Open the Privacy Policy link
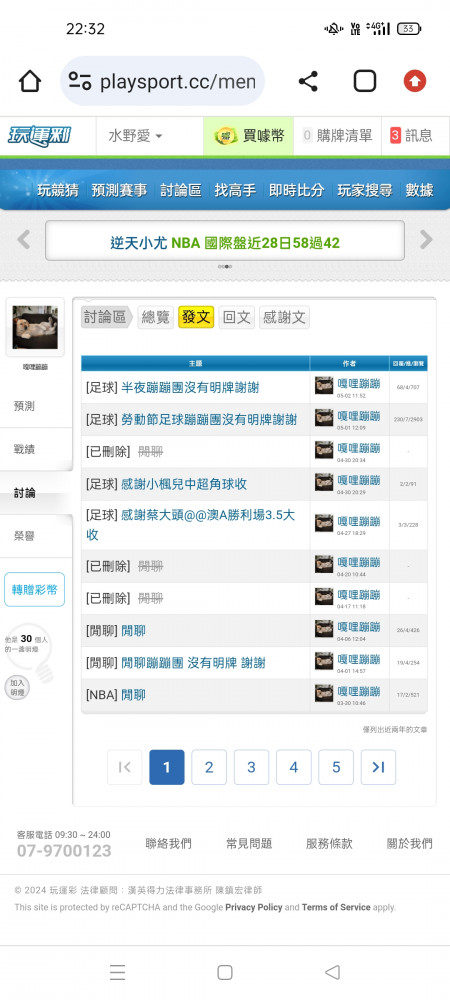The height and width of the screenshot is (1000, 450). [254, 907]
